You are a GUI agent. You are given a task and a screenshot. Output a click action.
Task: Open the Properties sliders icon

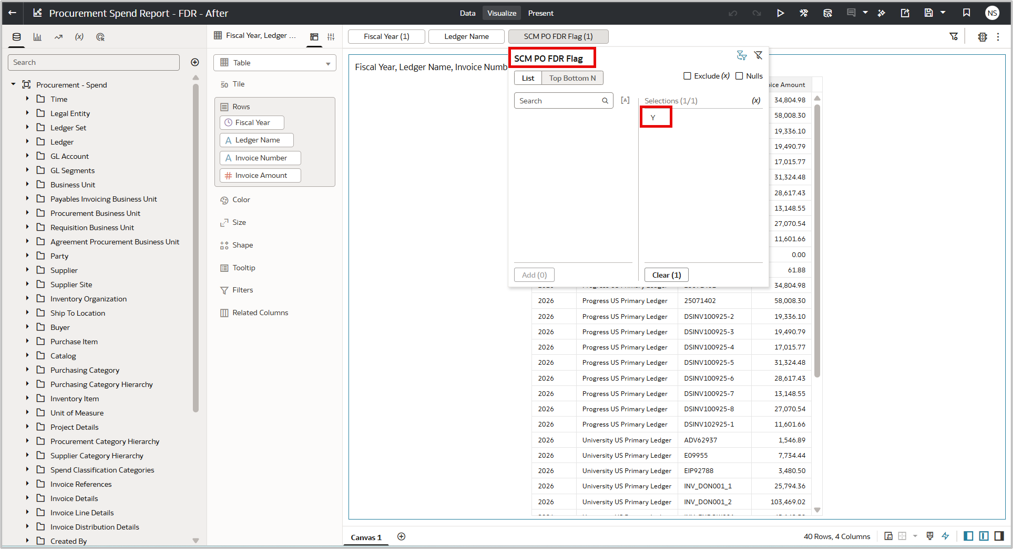(x=331, y=37)
